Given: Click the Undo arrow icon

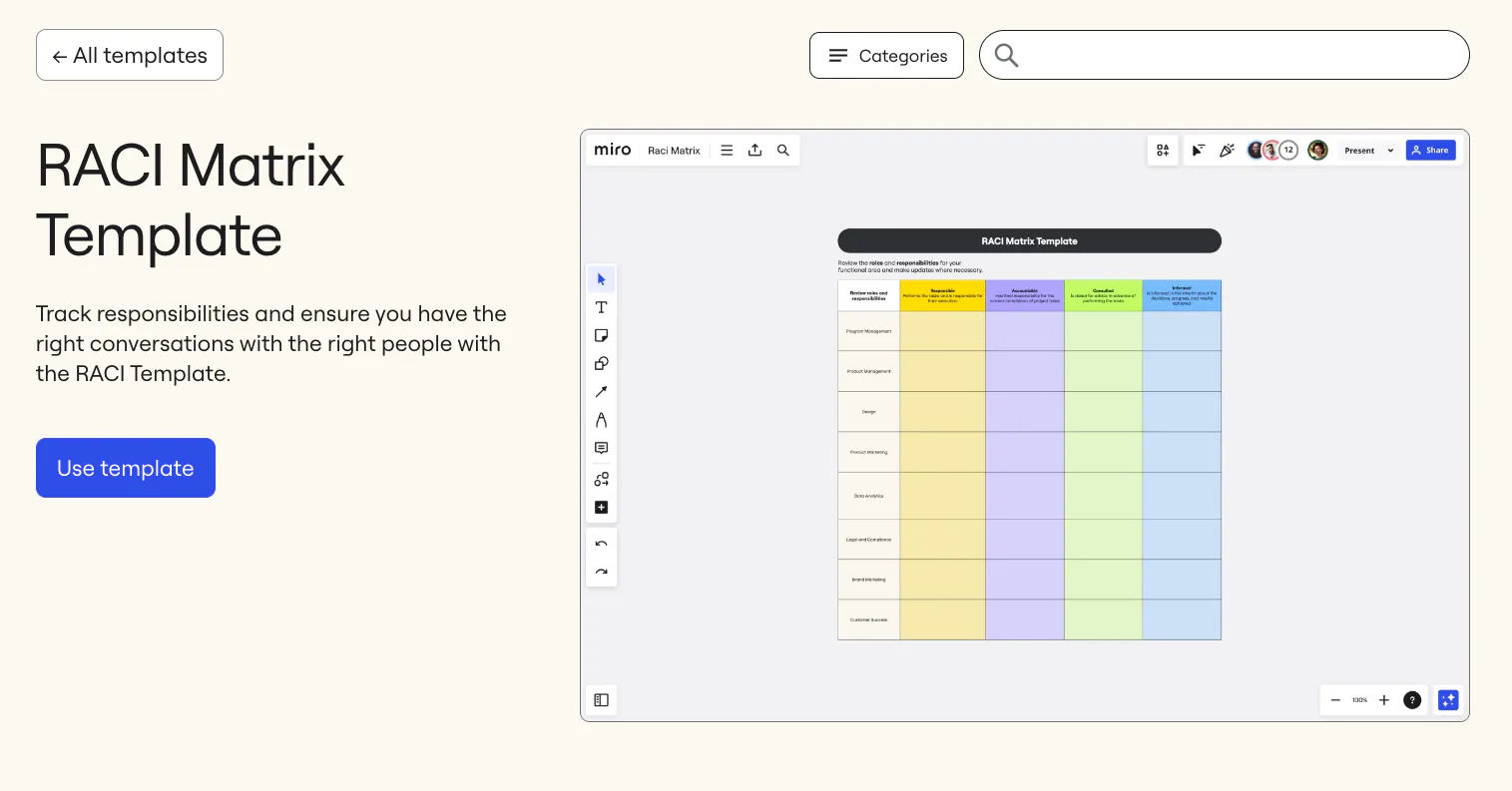Looking at the screenshot, I should (x=601, y=544).
